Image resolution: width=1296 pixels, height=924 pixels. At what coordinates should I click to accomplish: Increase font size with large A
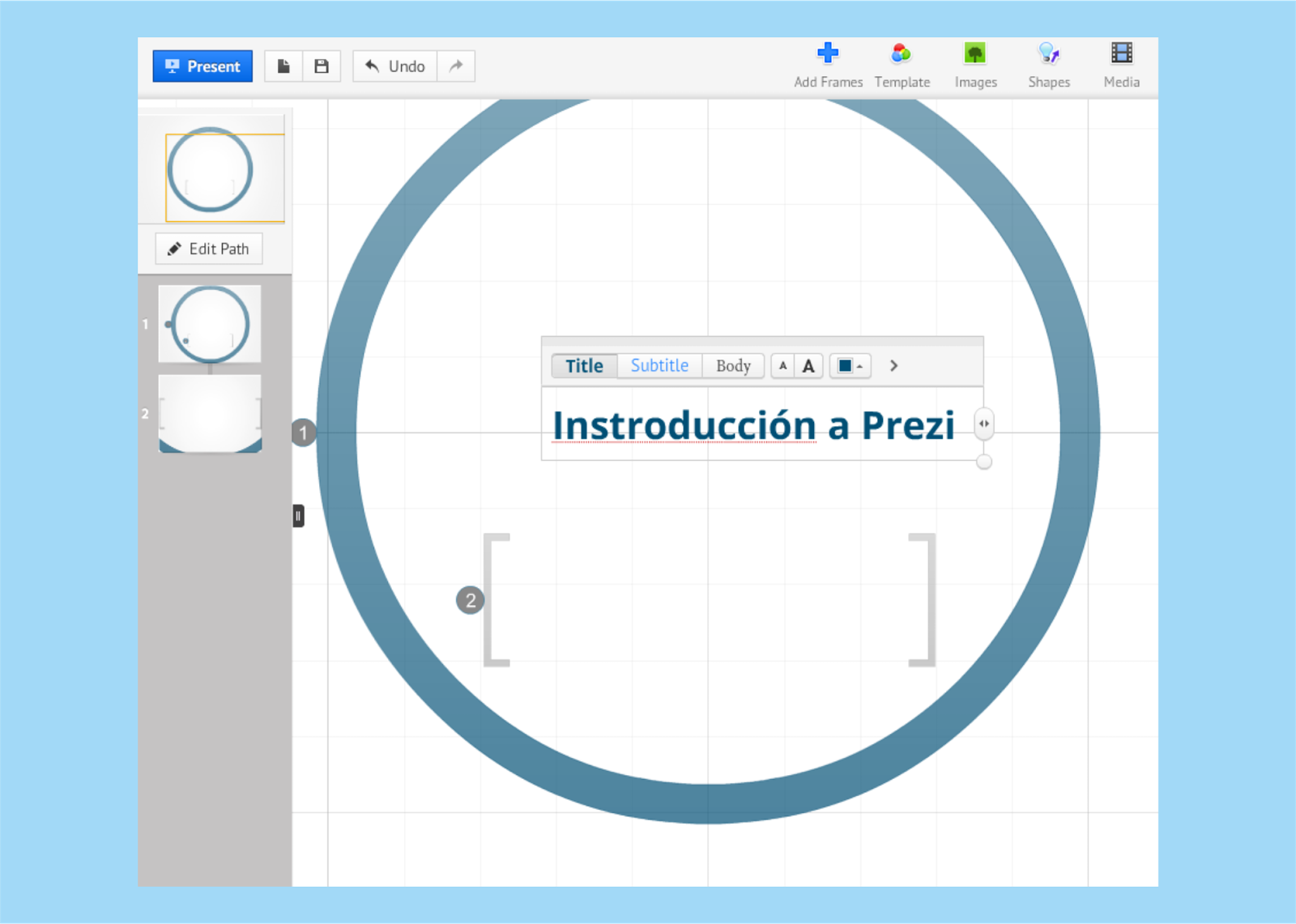pyautogui.click(x=808, y=366)
